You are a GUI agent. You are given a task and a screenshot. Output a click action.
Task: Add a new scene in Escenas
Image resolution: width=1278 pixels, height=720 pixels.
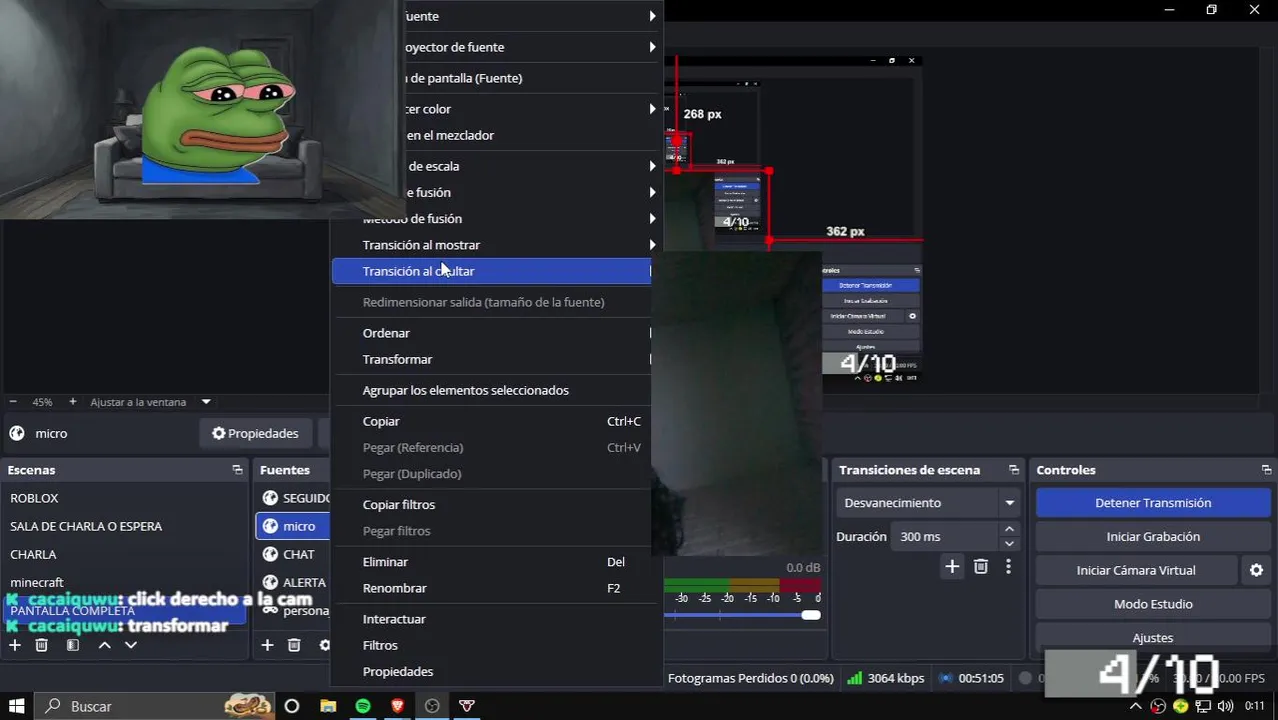(x=15, y=646)
